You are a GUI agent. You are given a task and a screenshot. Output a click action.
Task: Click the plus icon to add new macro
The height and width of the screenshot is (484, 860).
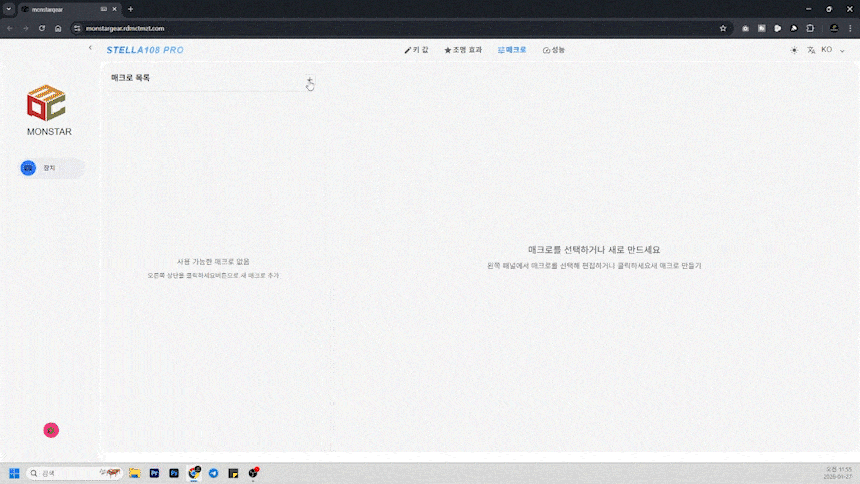[309, 80]
